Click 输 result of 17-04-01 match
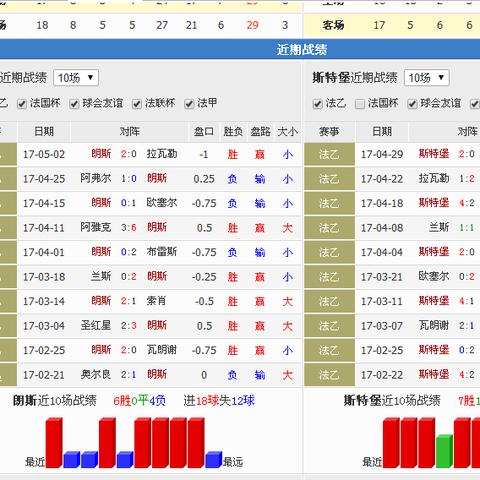 coord(260,253)
